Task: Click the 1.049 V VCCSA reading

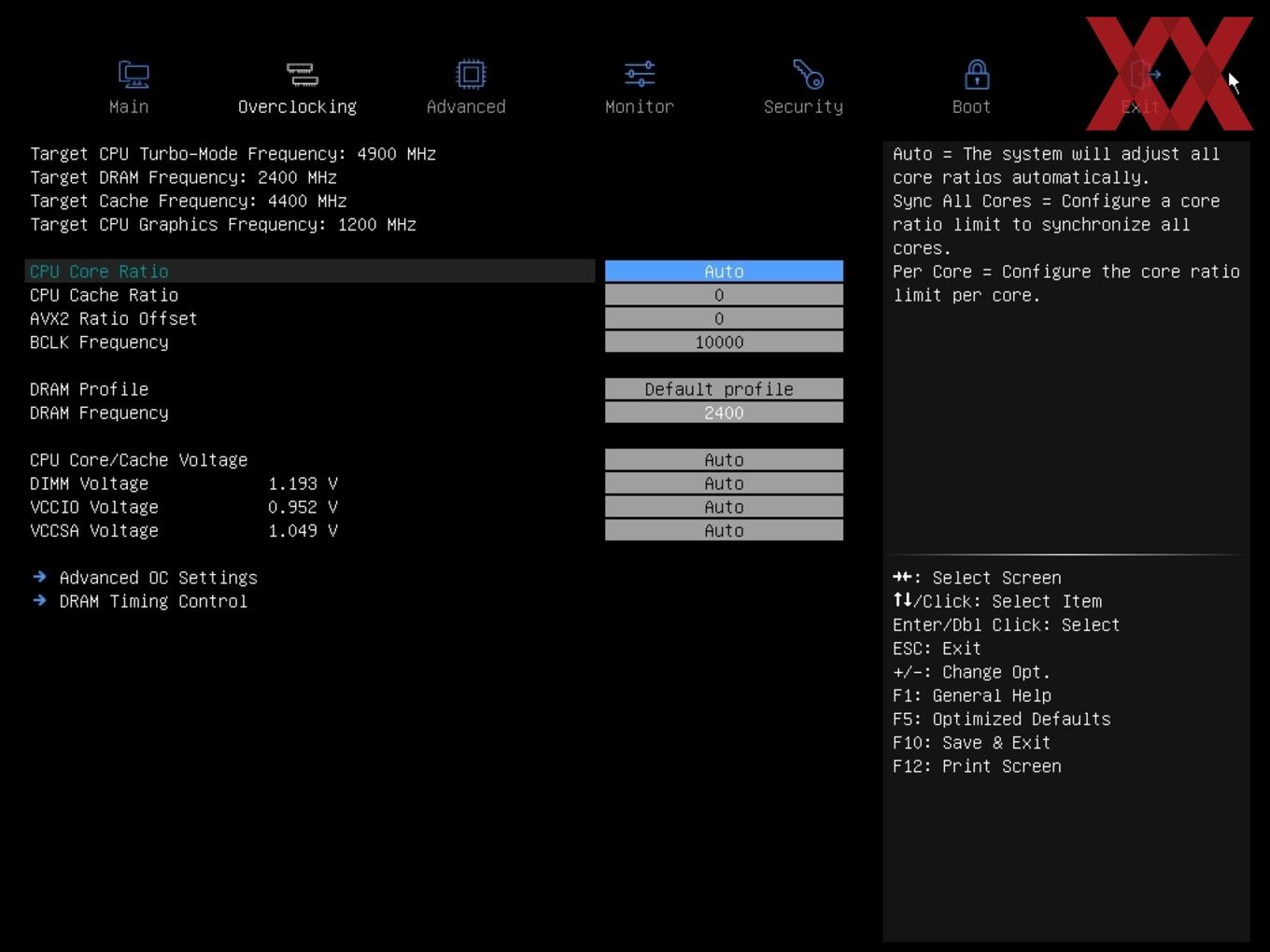Action: [303, 530]
